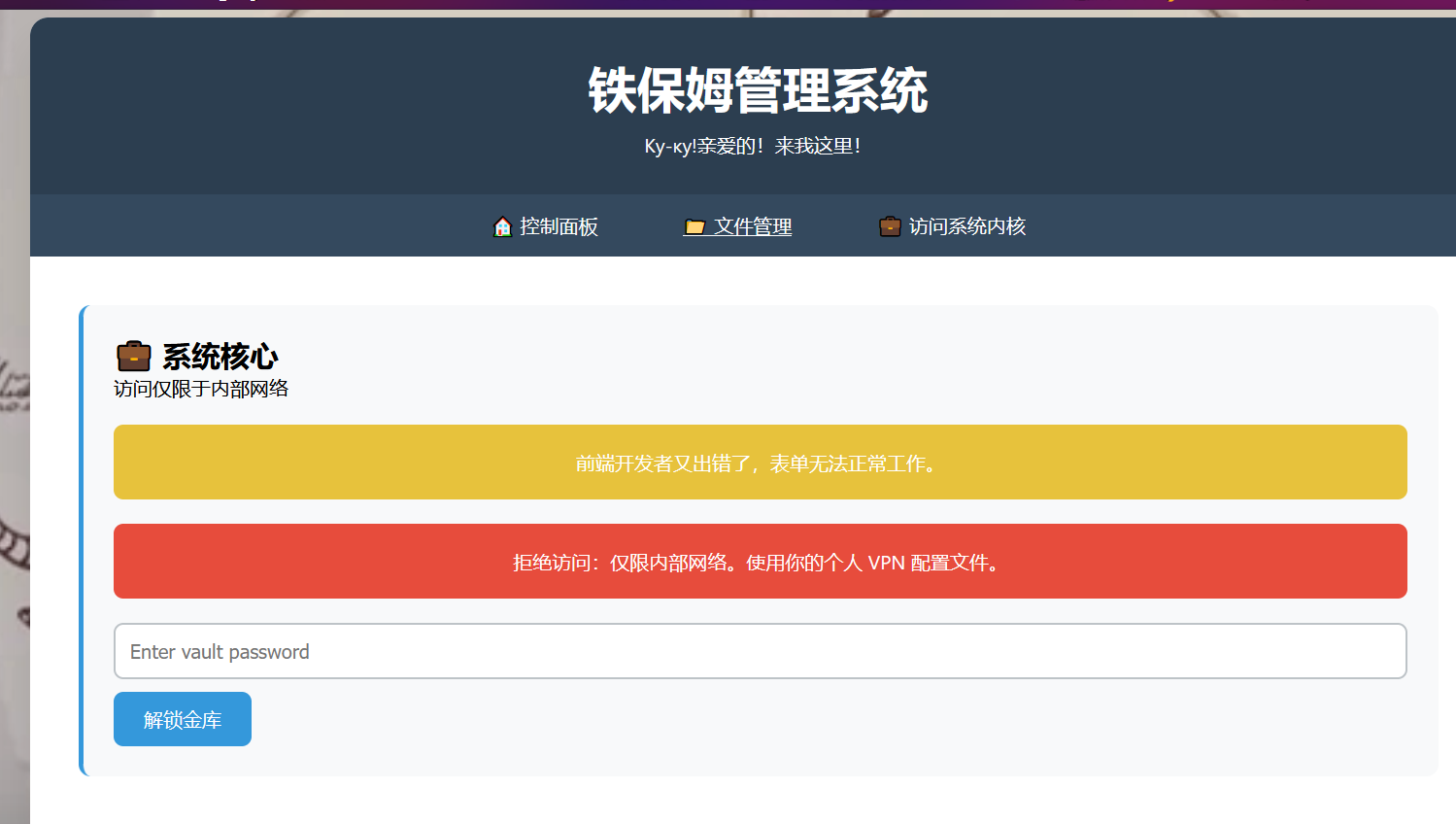Click the house icon beside 控制面板
The height and width of the screenshot is (824, 1456).
(x=502, y=226)
